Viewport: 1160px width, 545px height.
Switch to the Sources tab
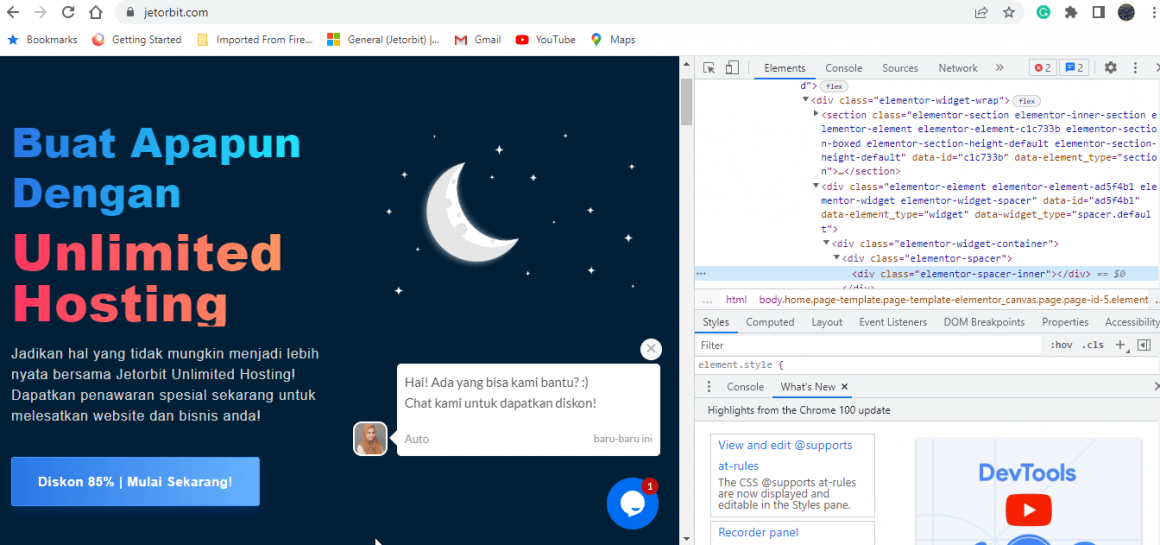click(900, 68)
